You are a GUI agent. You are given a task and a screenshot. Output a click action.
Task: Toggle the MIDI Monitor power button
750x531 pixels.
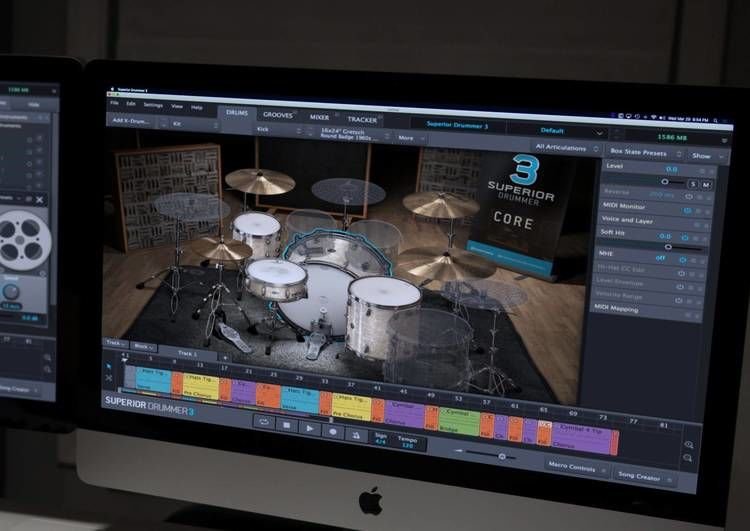pos(687,210)
